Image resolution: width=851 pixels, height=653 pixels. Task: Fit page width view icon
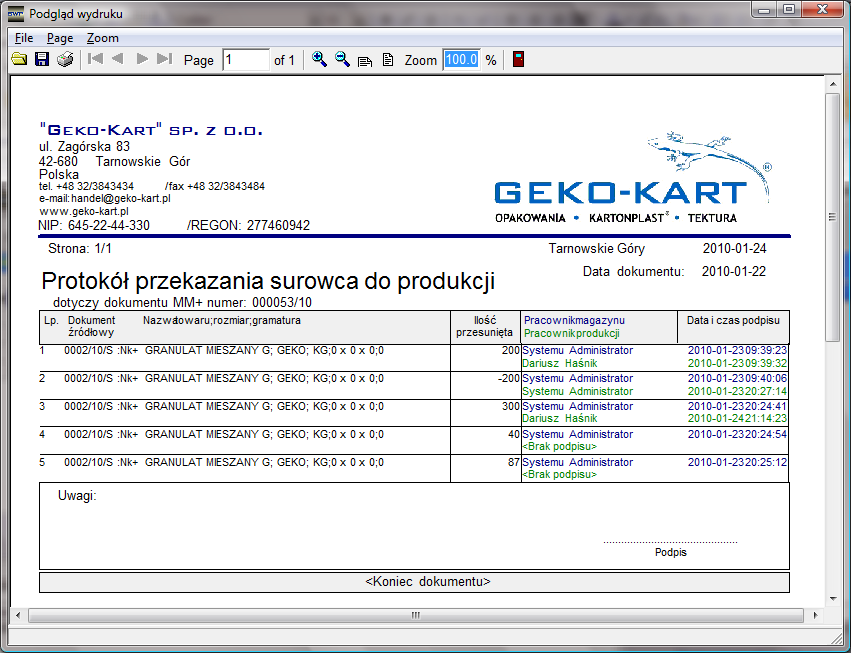[x=365, y=60]
